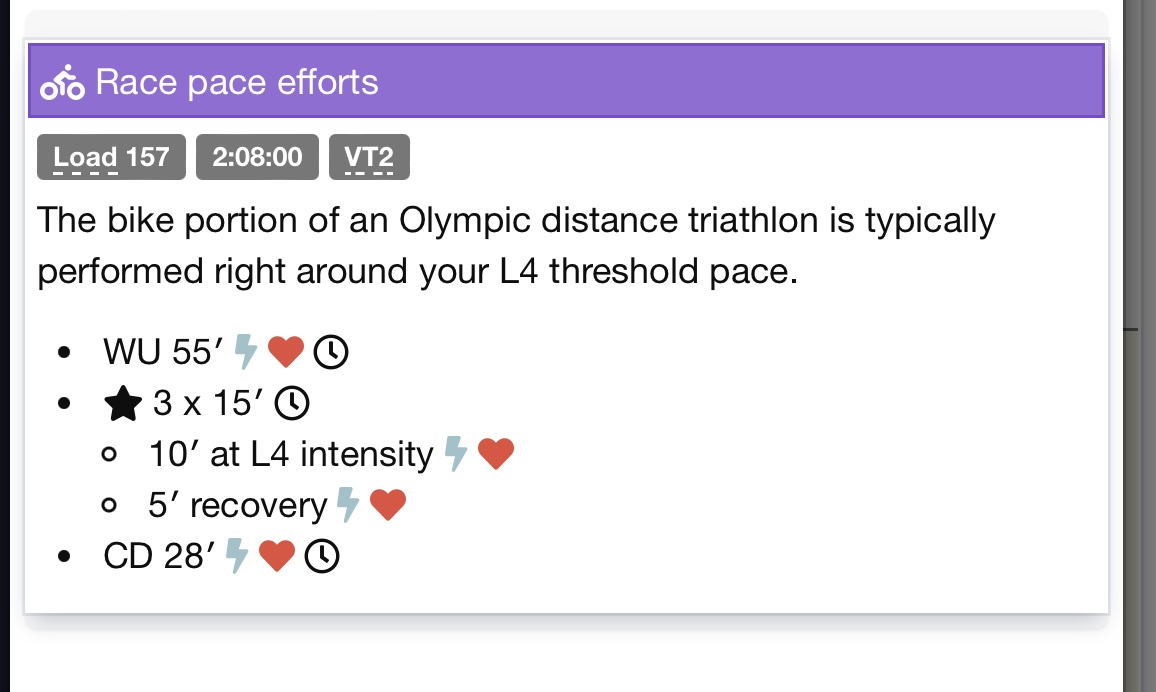1156x692 pixels.
Task: Click the lightning bolt icon beside WU 55′
Action: tap(246, 352)
